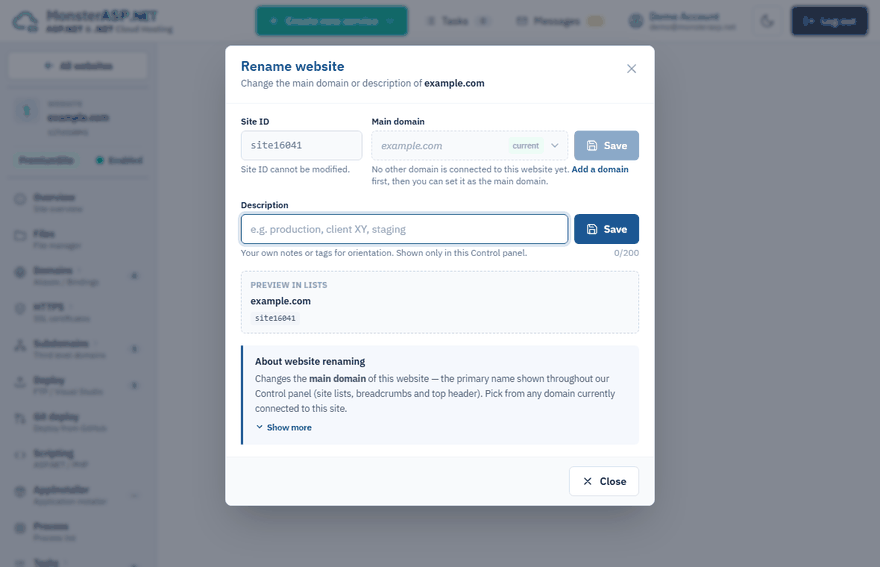Screen dimensions: 880x567
Task: Close the Rename website dialog with X icon
Action: tap(631, 68)
